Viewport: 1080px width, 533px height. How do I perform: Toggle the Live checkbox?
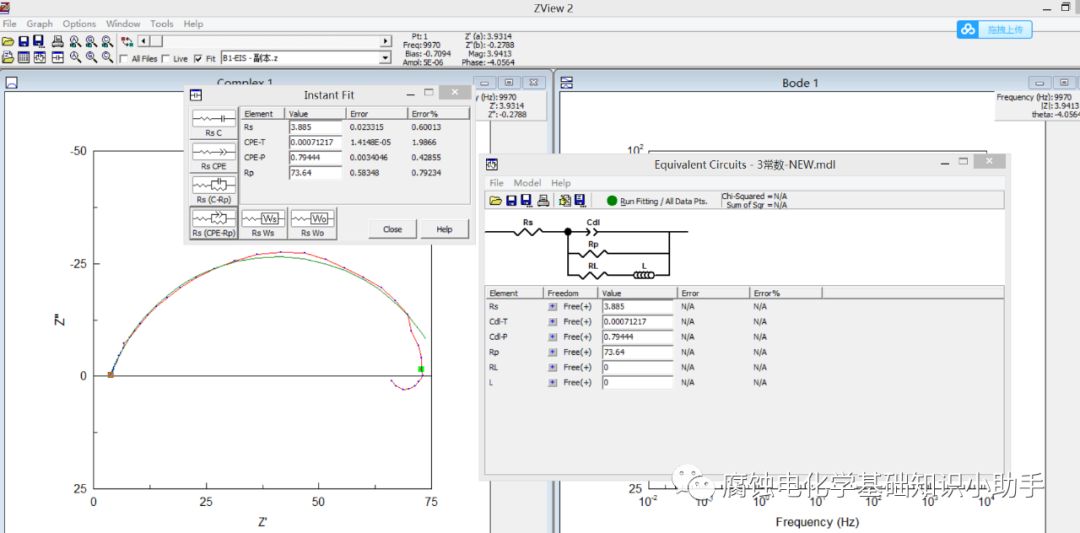point(167,59)
